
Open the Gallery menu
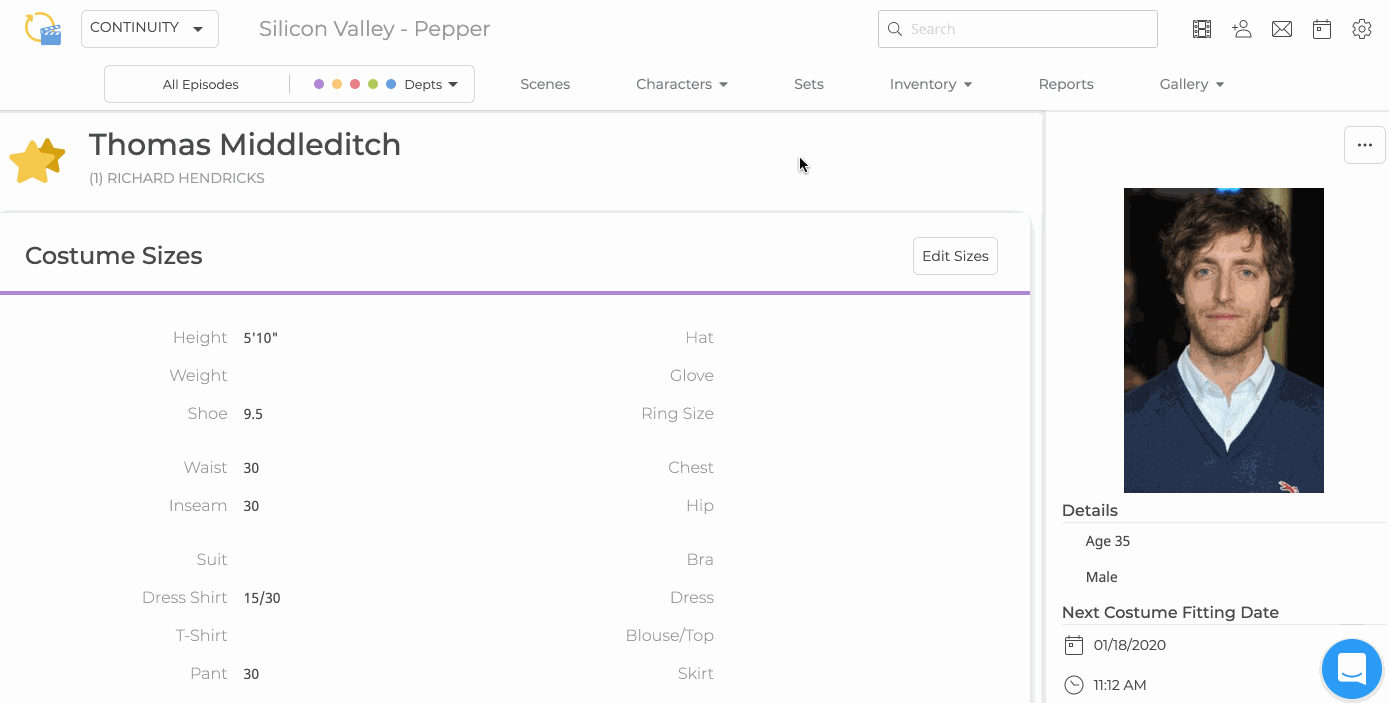1192,84
